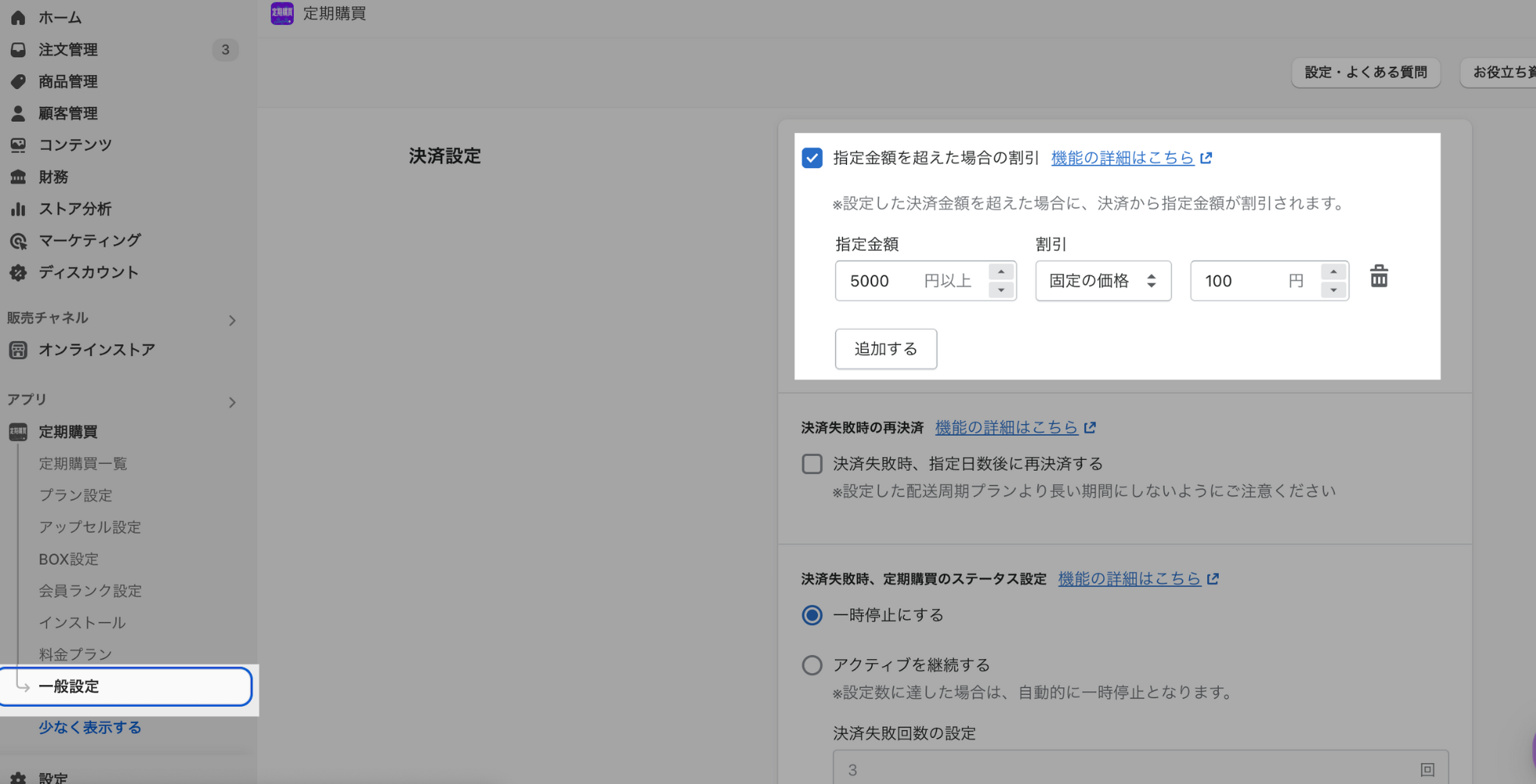Viewport: 1536px width, 784px height.
Task: Click the 少なく表示する link
Action: 90,727
